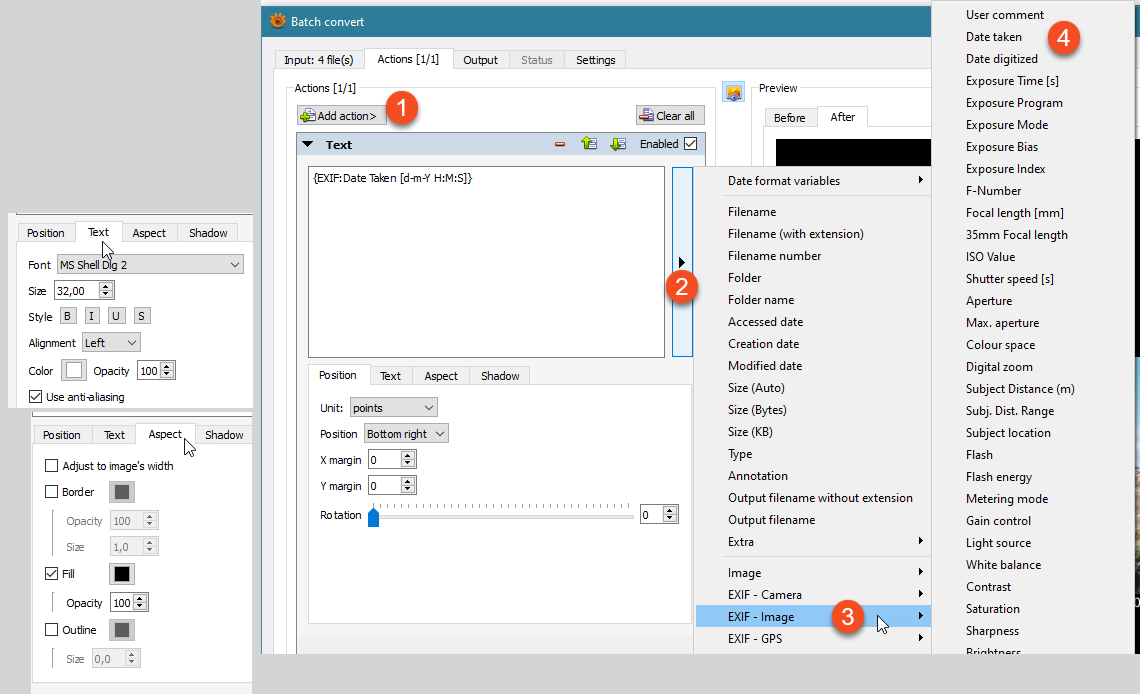Click the black Fill color swatch
The height and width of the screenshot is (694, 1140).
tap(121, 574)
